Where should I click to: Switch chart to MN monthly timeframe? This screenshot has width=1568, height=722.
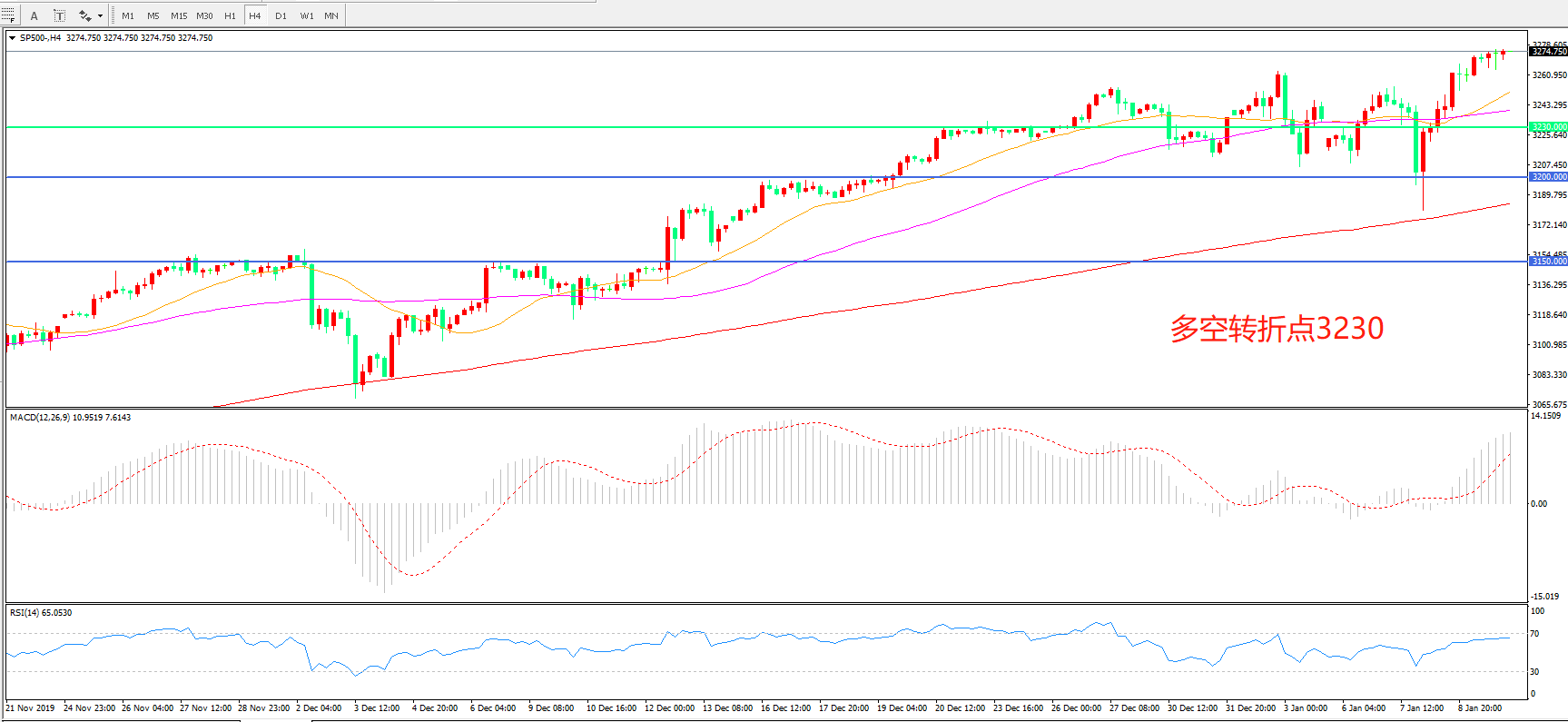pyautogui.click(x=331, y=15)
